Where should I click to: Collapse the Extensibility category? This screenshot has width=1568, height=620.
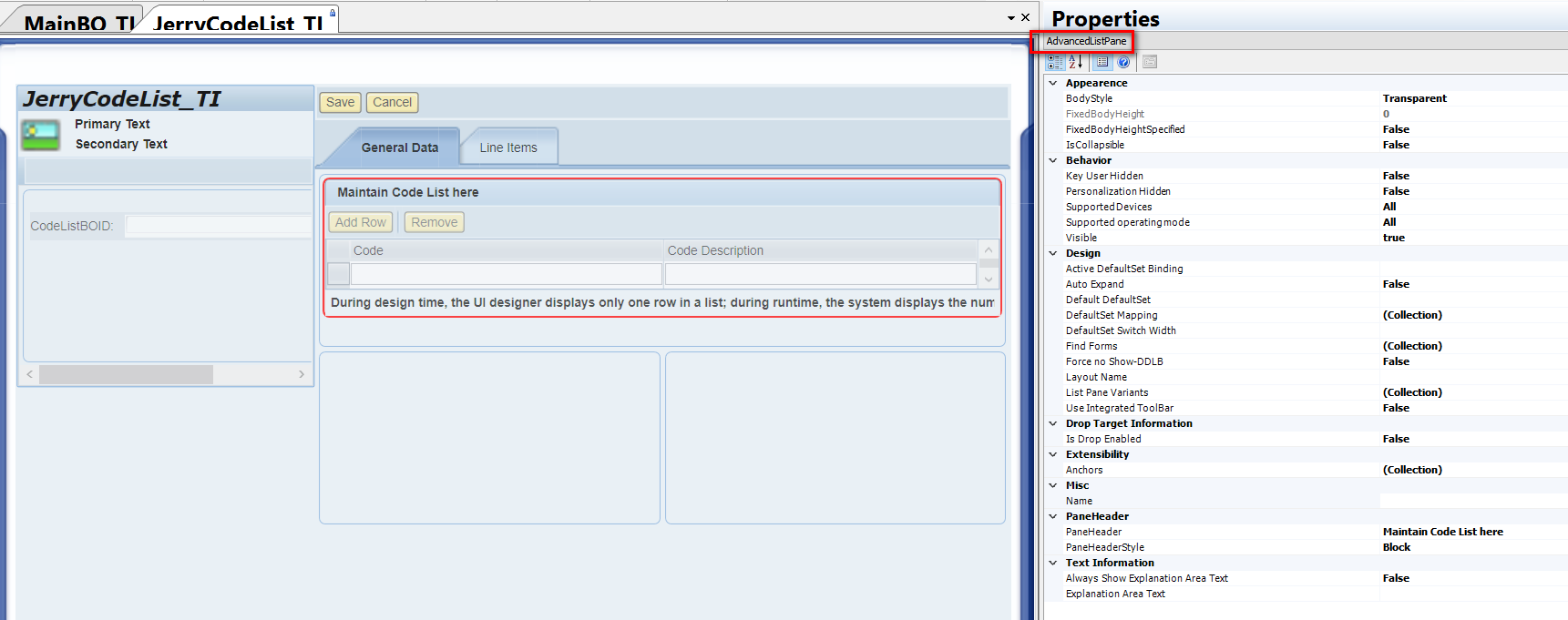pyautogui.click(x=1053, y=454)
